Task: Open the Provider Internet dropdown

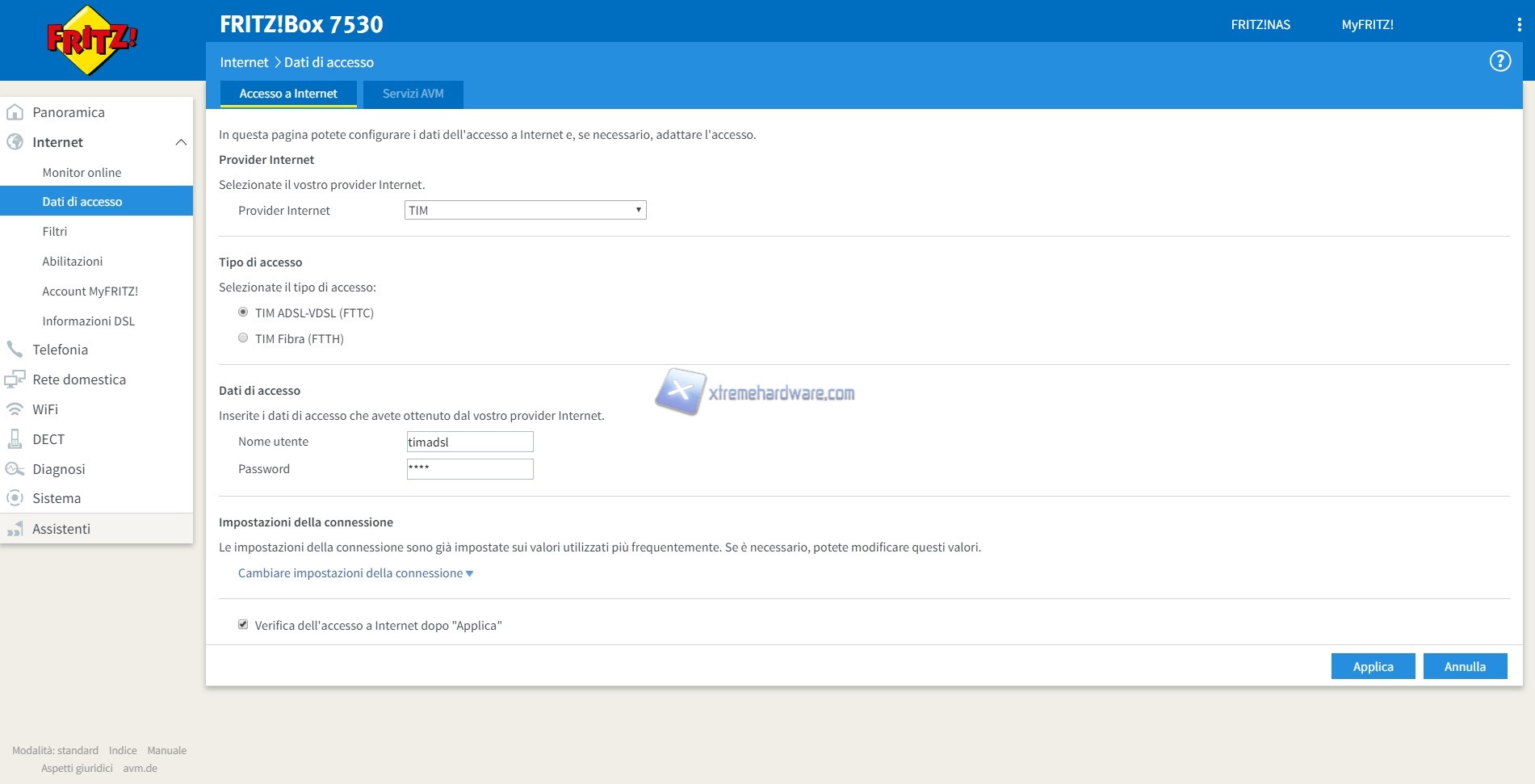Action: 525,211
